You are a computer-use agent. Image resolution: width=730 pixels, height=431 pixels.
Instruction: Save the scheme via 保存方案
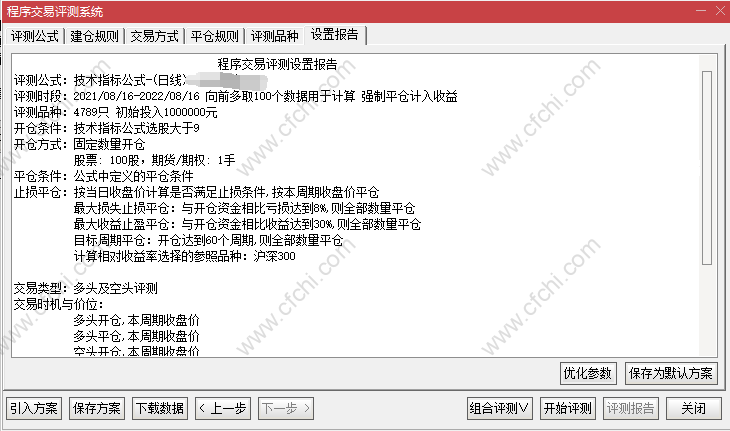click(97, 409)
